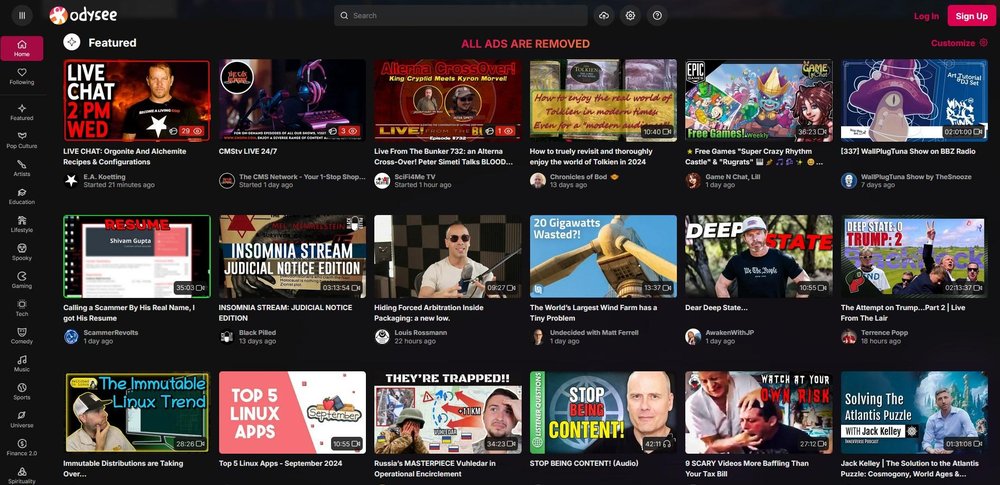Open Customize homepage settings

coord(959,43)
